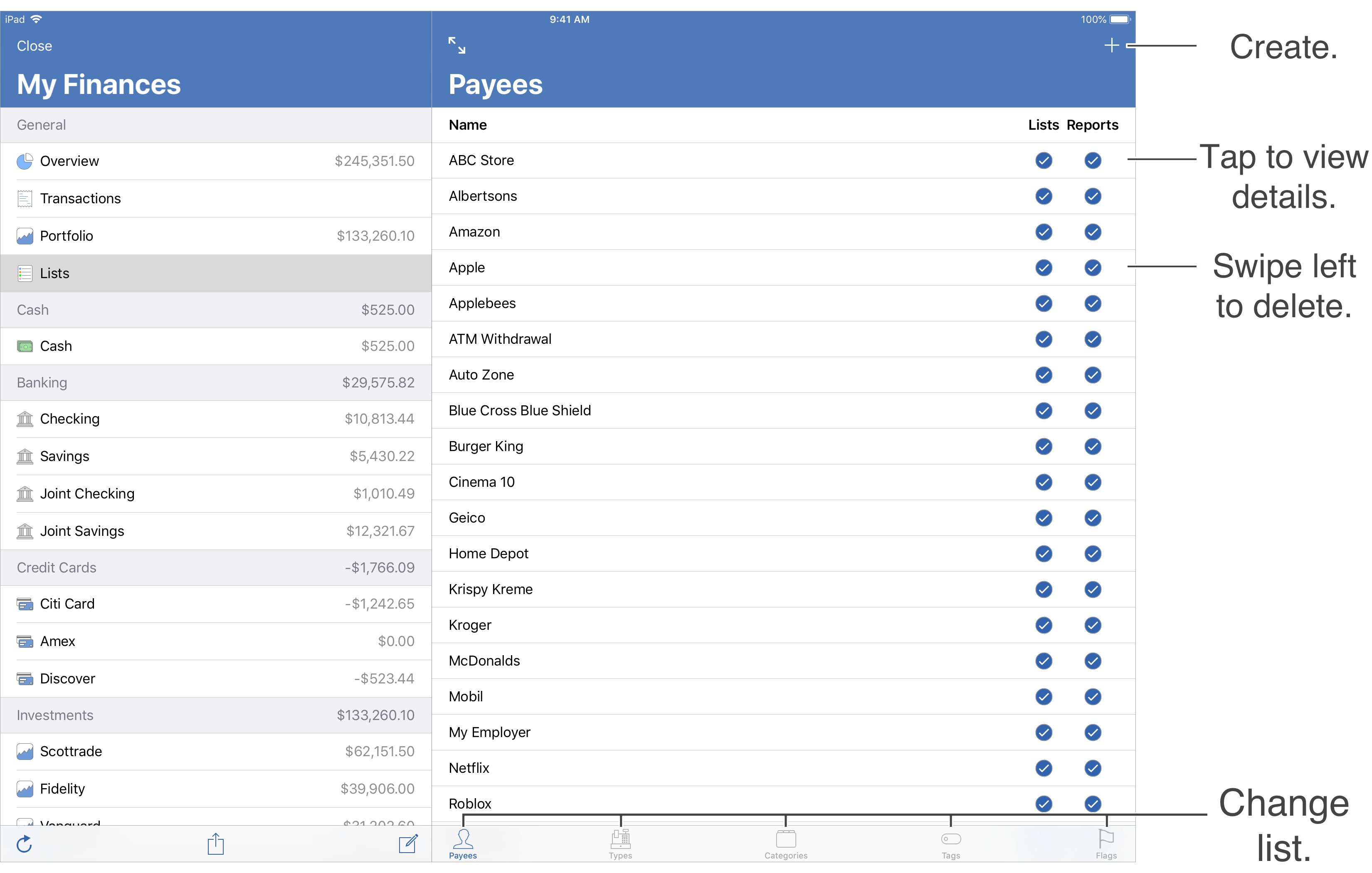Image resolution: width=1372 pixels, height=873 pixels.
Task: Open the Tags tab
Action: click(x=950, y=844)
